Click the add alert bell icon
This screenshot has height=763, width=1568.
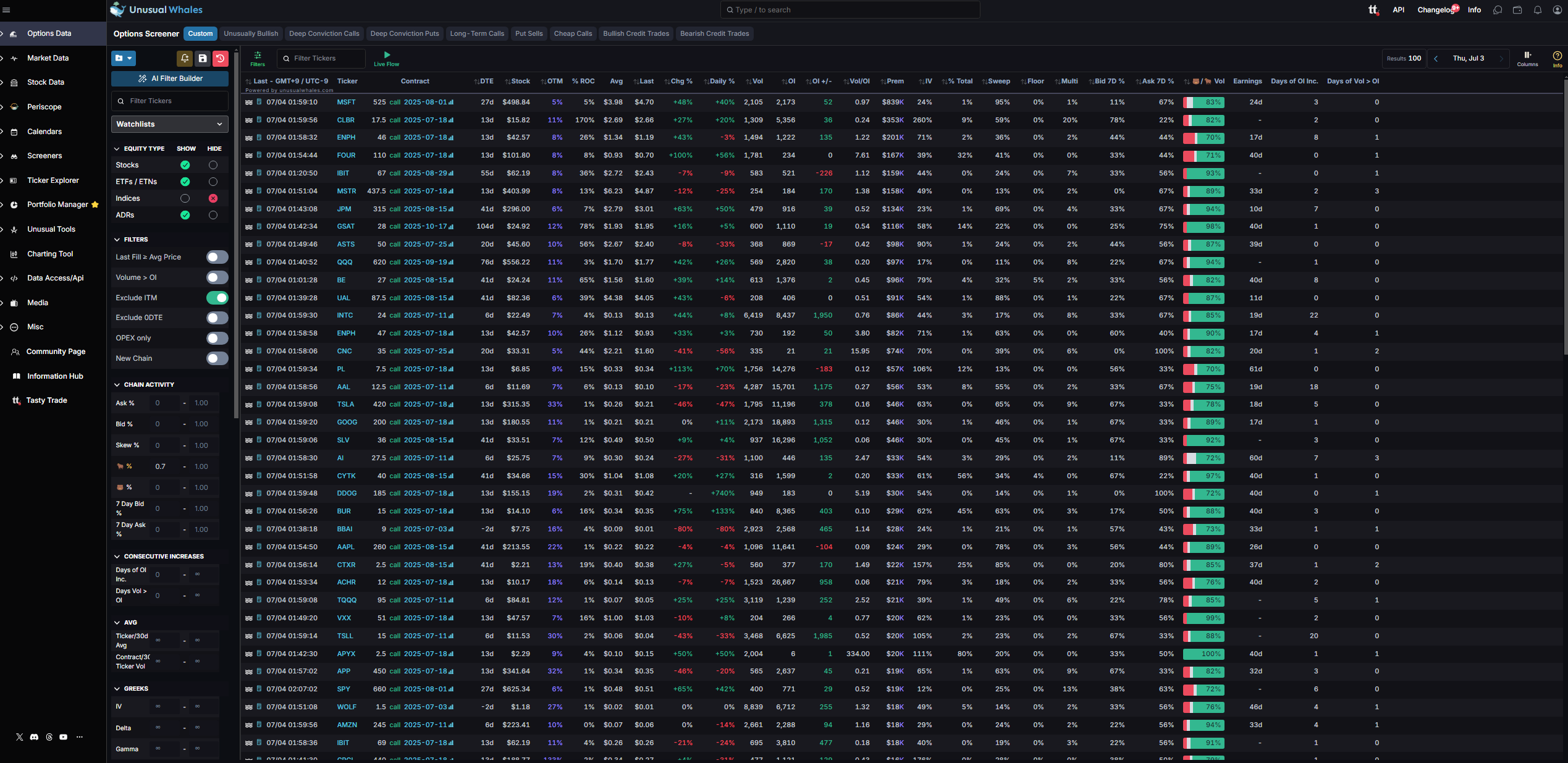coord(185,58)
